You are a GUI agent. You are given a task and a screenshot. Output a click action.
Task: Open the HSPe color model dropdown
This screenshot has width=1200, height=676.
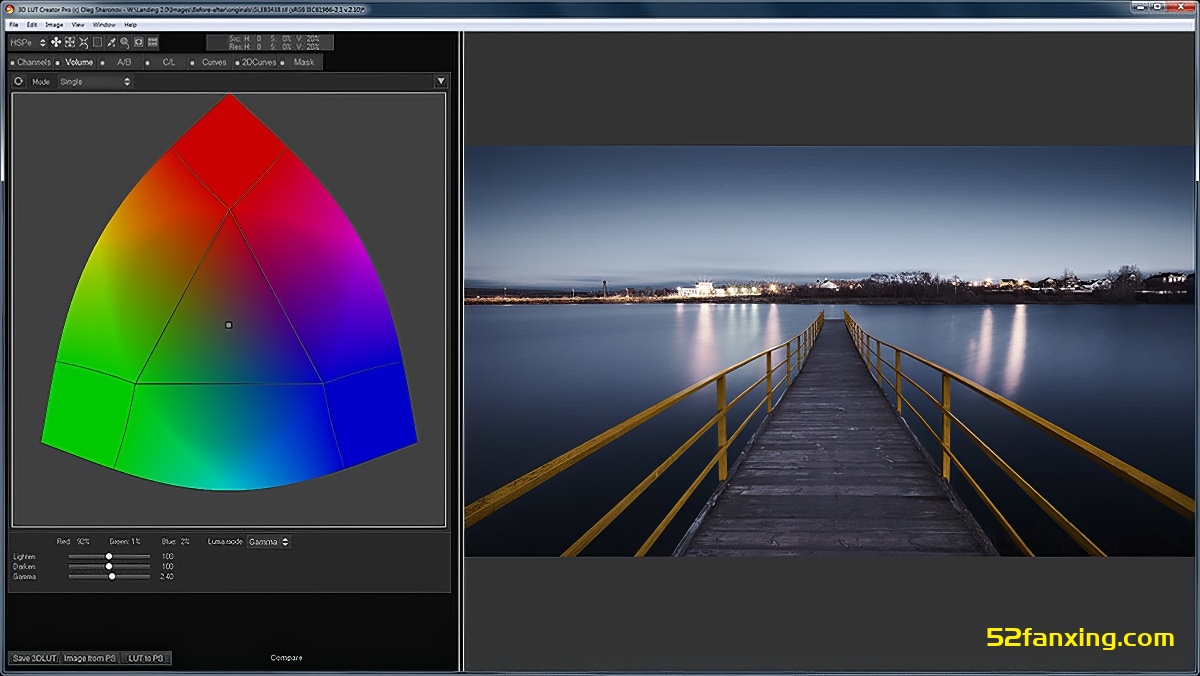click(27, 42)
